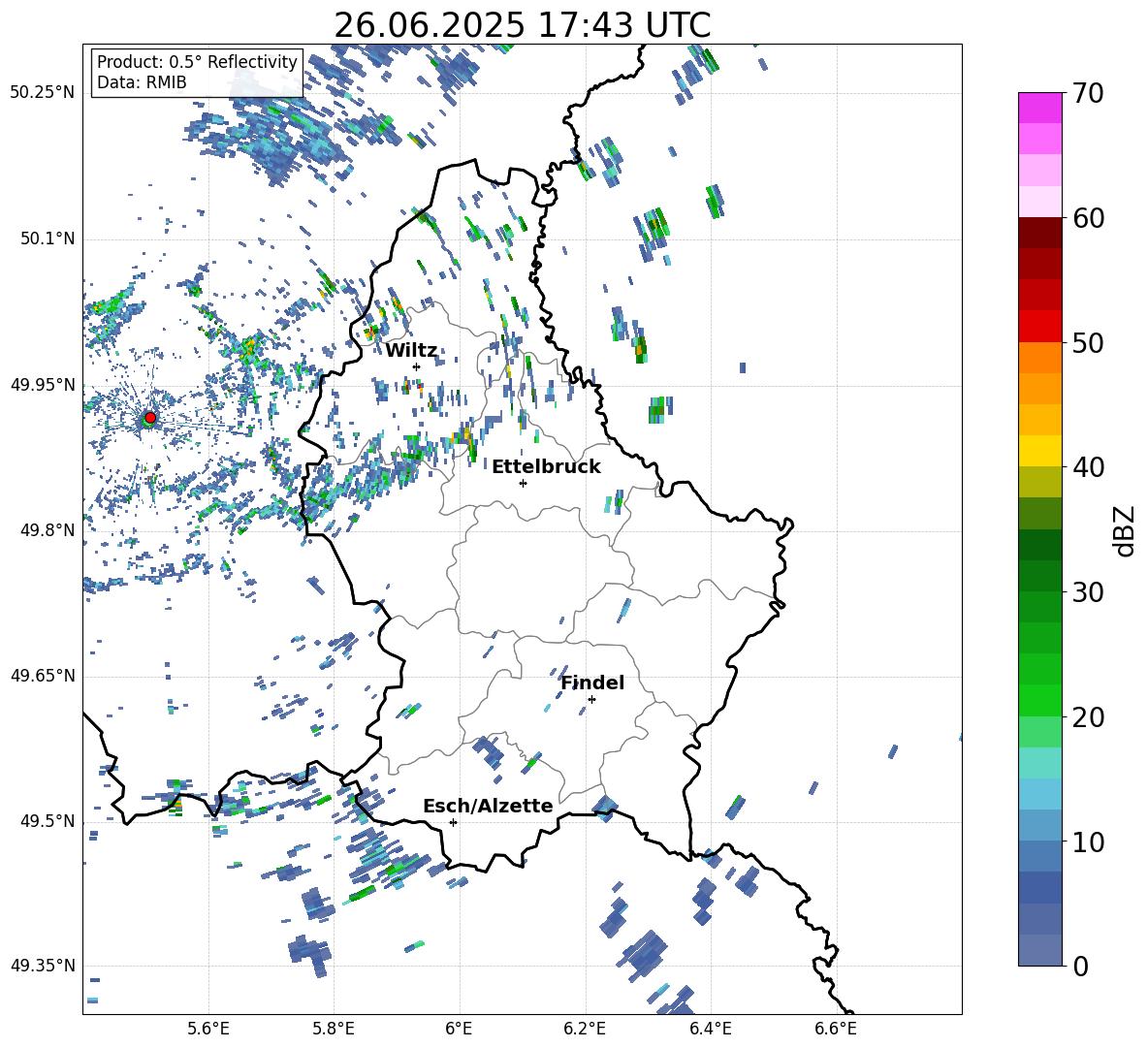The image size is (1148, 1048).
Task: Click the 49.65°N latitude label
Action: 43,676
